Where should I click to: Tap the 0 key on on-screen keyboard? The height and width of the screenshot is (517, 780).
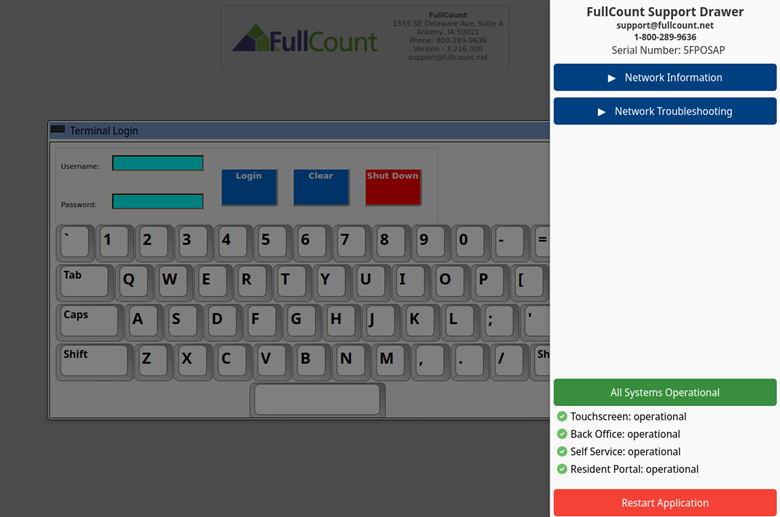pos(471,243)
